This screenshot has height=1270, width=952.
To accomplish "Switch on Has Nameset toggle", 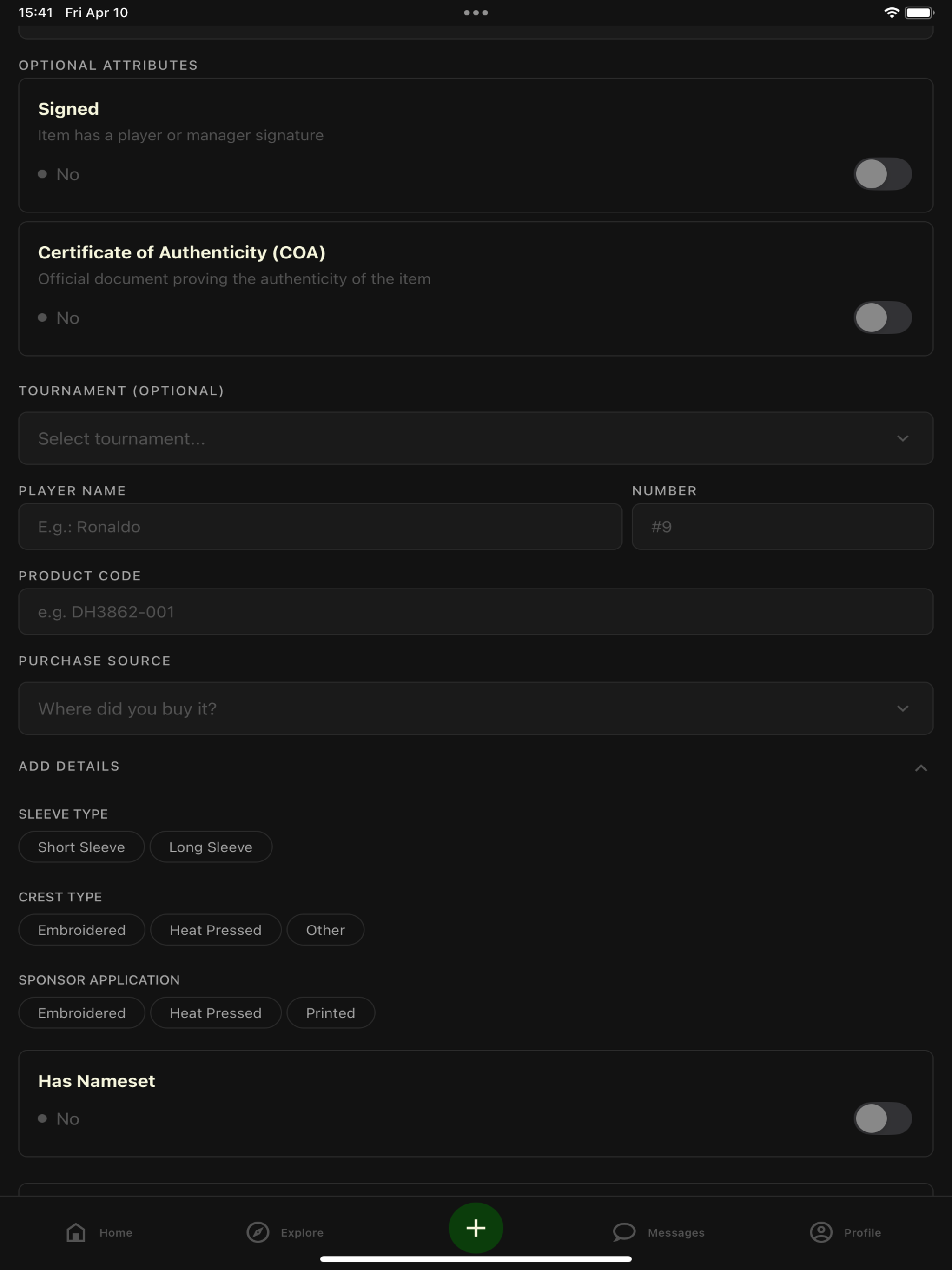I will pos(883,1118).
